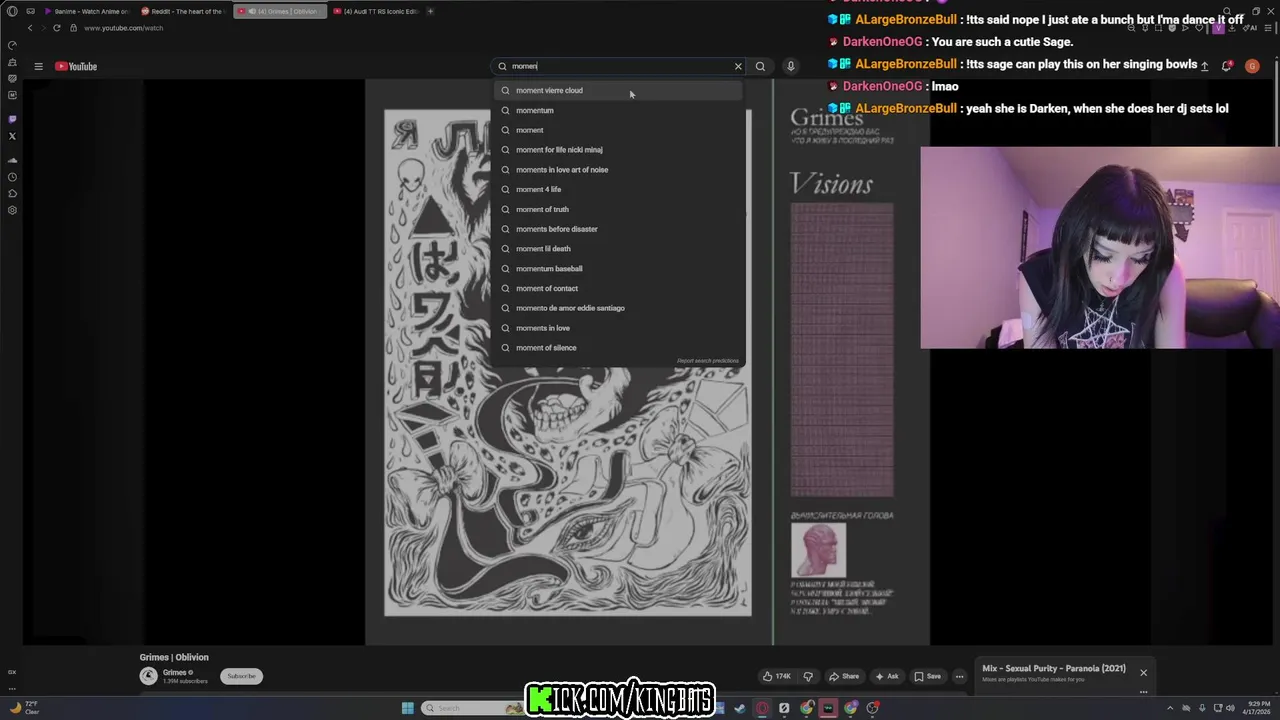Screen dimensions: 1280x720
Task: Choose "moment for life nicki minaj" suggestion
Action: pos(618,150)
